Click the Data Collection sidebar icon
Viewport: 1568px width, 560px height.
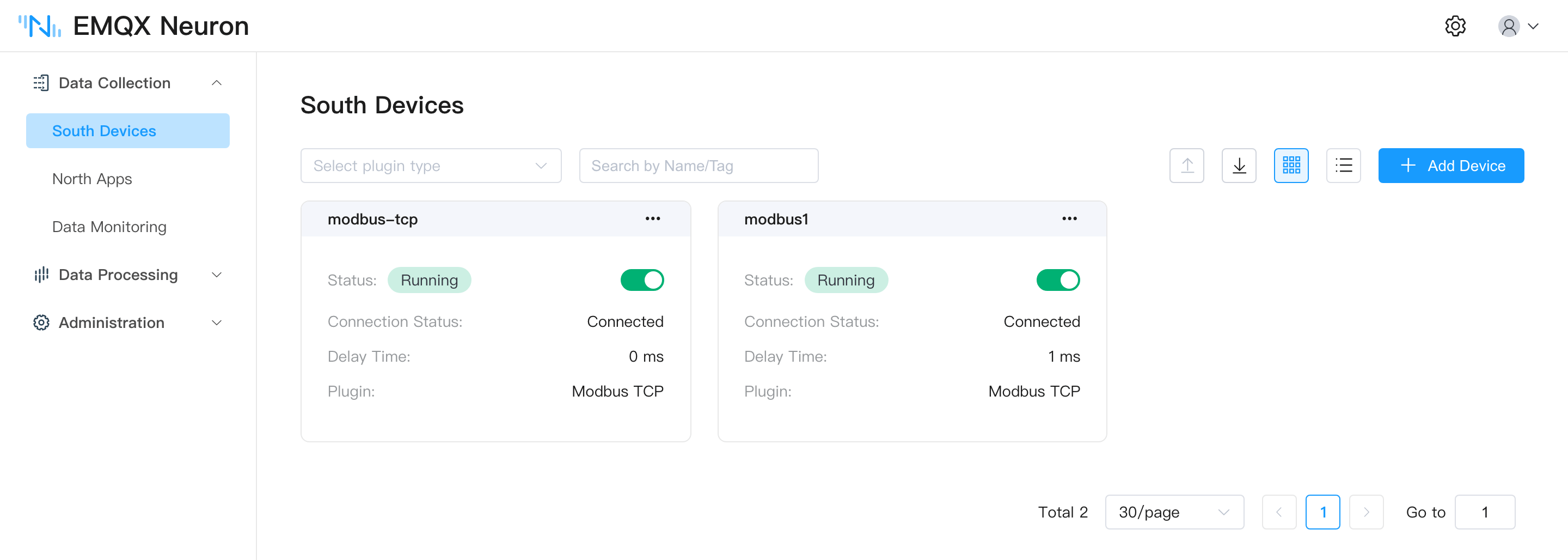click(41, 83)
